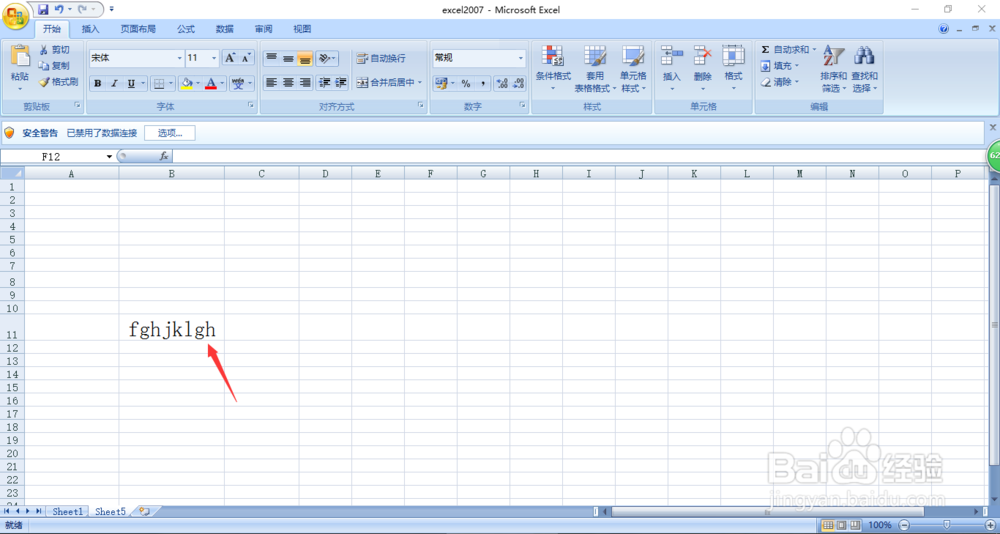1000x534 pixels.
Task: Switch to the 公式 ribbon tab
Action: click(x=186, y=29)
